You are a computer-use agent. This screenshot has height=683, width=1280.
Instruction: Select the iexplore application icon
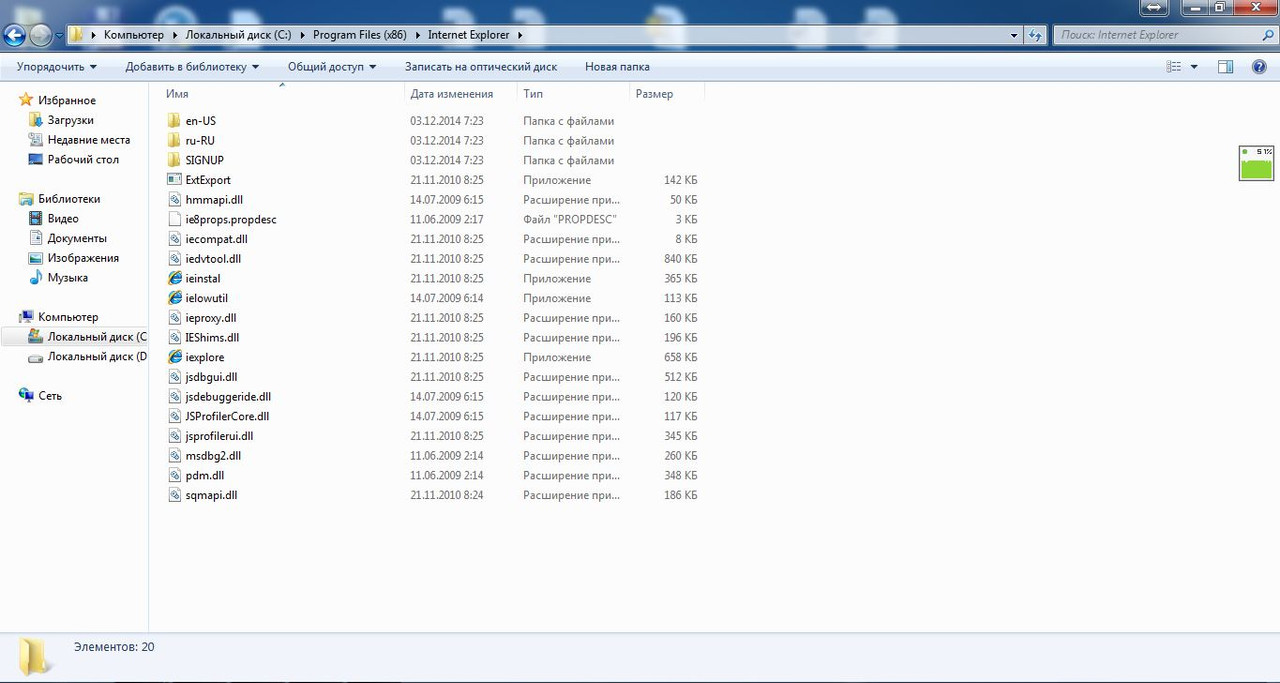(175, 357)
